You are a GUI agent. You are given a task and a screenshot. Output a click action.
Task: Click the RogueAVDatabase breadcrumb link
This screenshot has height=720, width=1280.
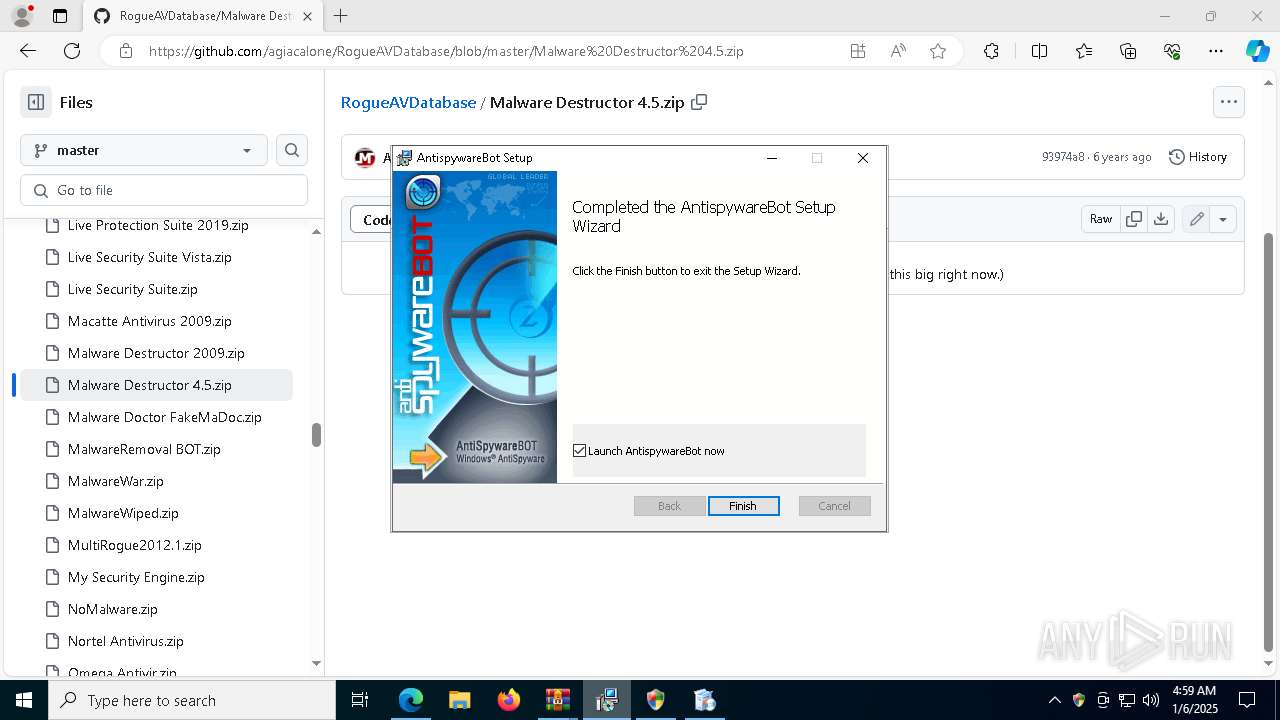coord(408,102)
